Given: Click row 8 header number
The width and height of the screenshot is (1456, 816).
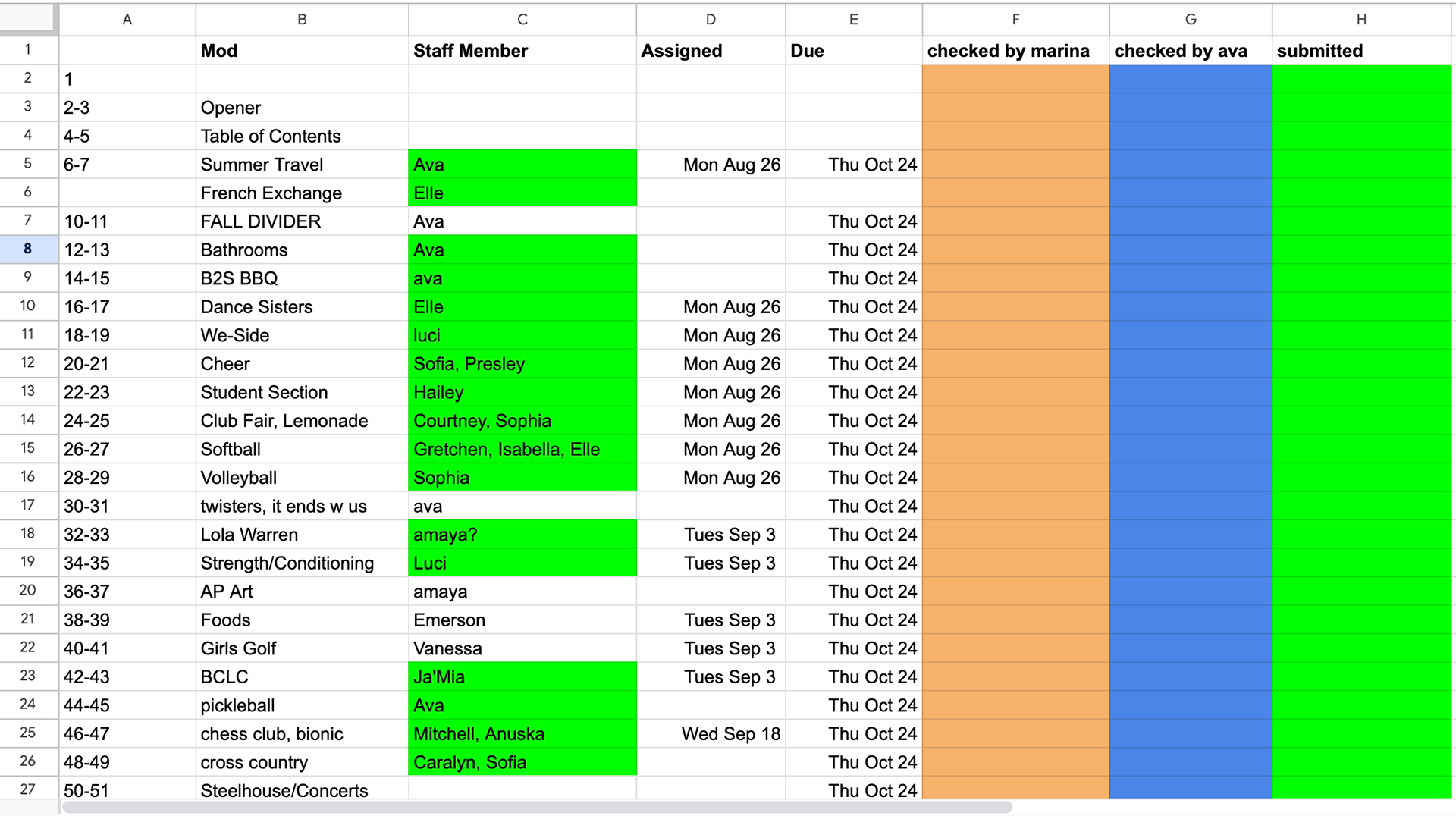Looking at the screenshot, I should pos(28,250).
